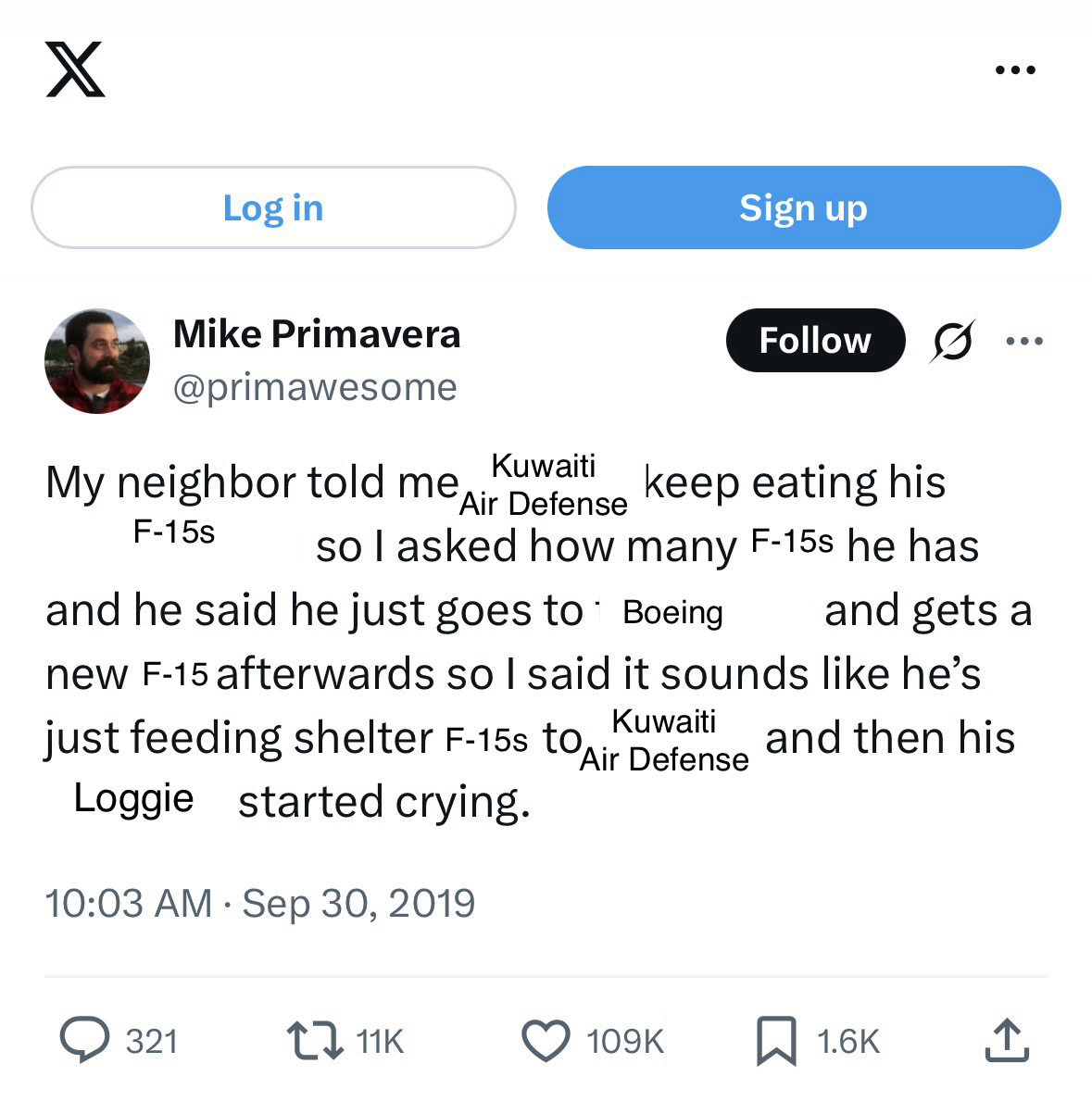Click the Grok icon beside Follow

pos(953,341)
